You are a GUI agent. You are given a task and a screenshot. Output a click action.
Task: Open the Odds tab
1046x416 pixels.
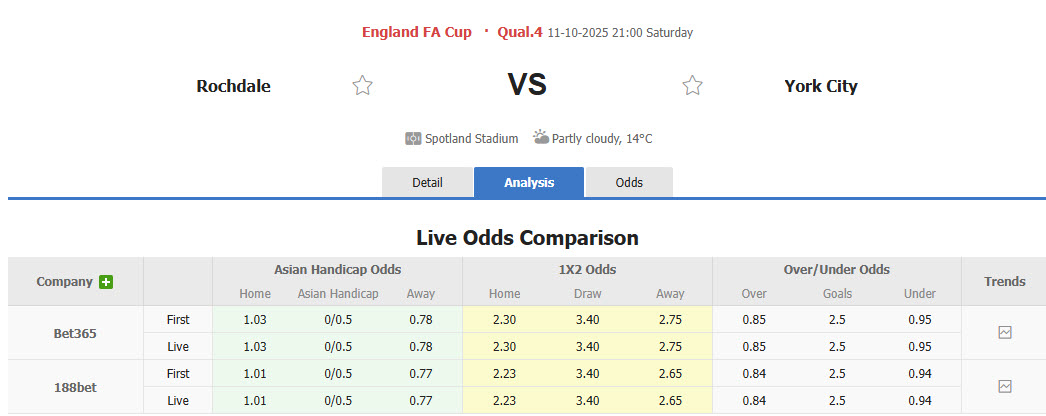[x=629, y=182]
